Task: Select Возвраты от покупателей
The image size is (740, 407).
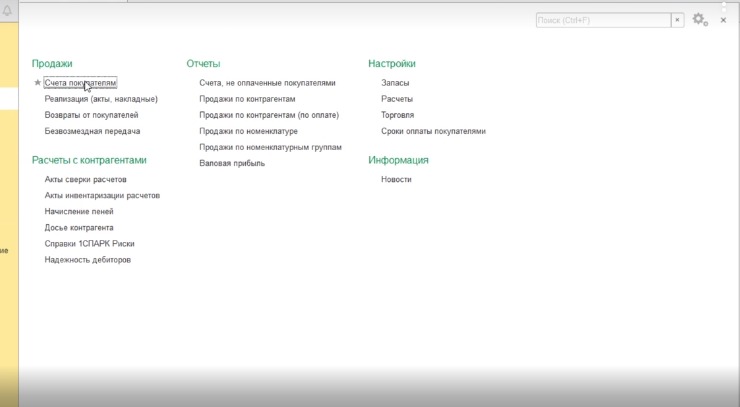Action: (91, 115)
